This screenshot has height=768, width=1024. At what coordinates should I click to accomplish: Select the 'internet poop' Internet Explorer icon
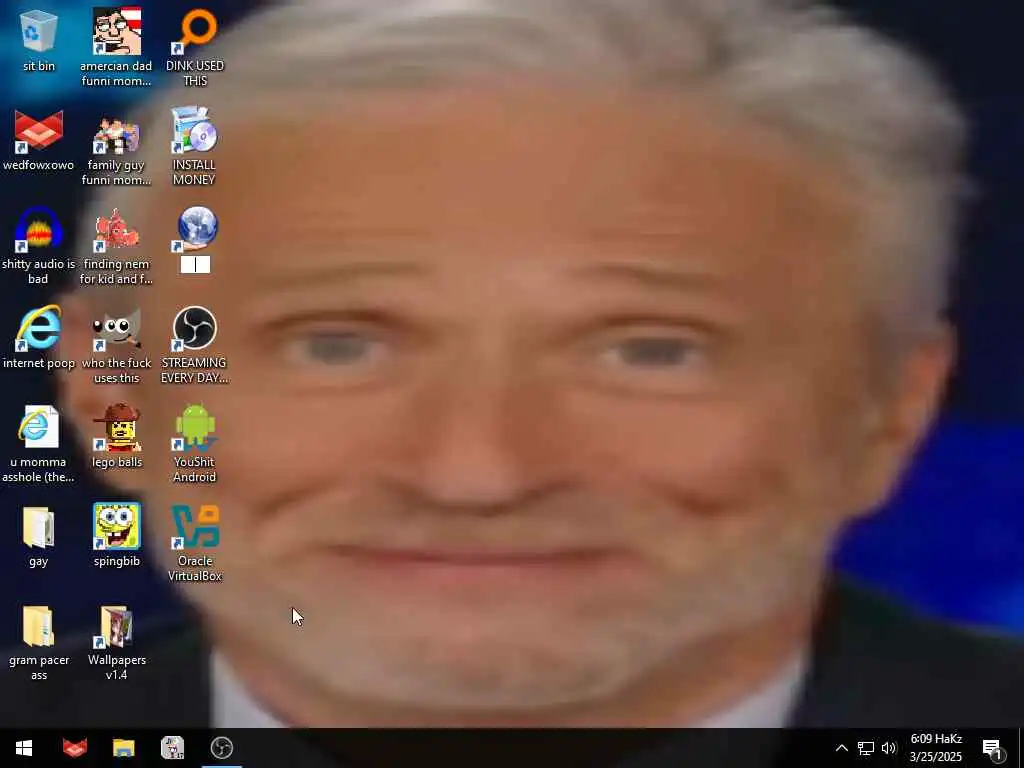point(39,328)
